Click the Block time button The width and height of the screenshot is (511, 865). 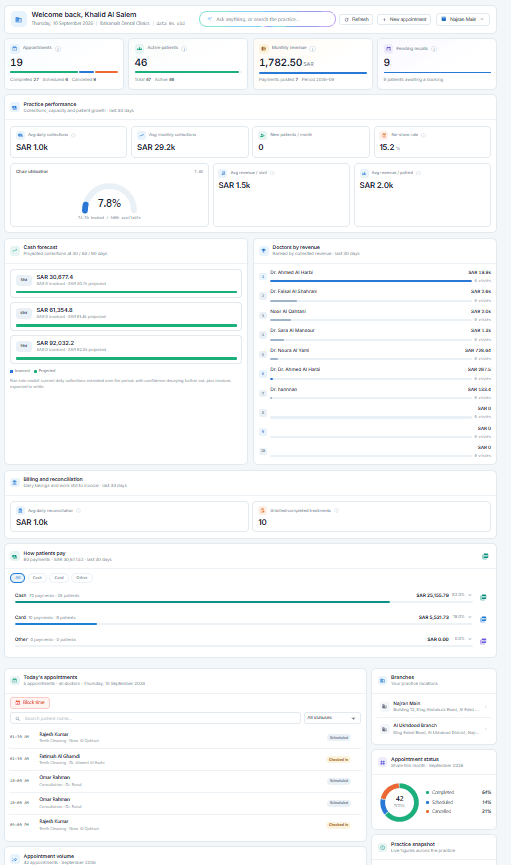[30, 702]
